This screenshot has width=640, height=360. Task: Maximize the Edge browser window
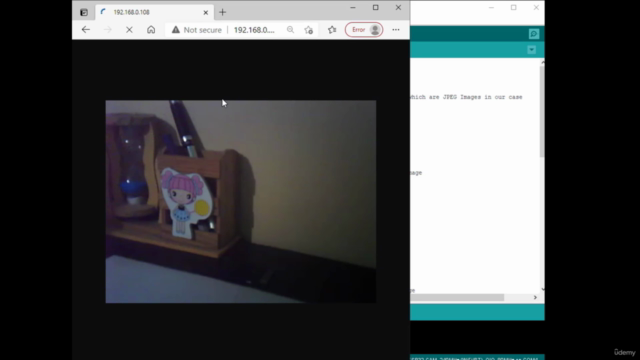point(376,8)
